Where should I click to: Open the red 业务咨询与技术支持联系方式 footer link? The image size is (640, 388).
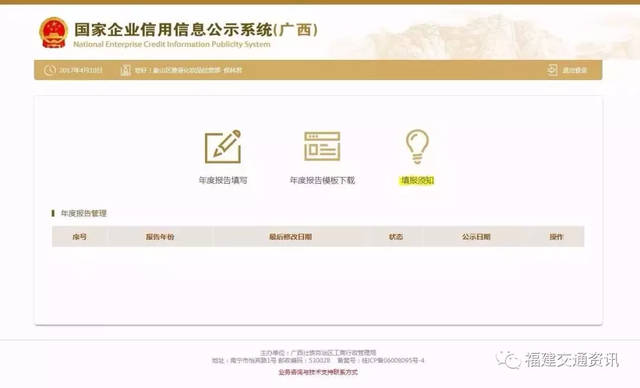318,372
